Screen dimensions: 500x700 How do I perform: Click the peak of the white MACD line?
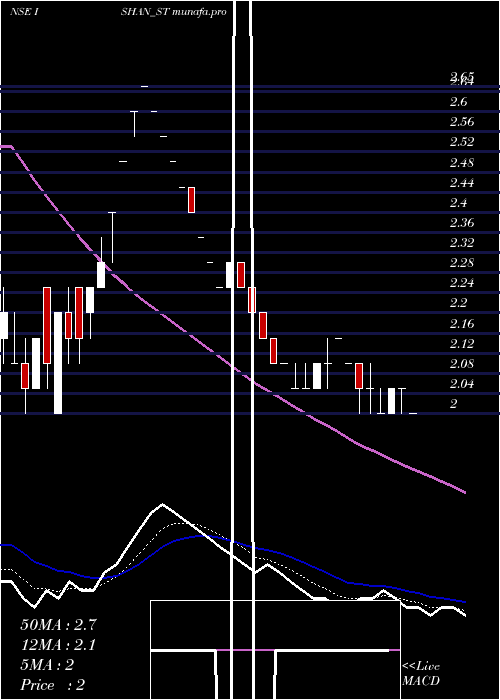click(x=162, y=505)
